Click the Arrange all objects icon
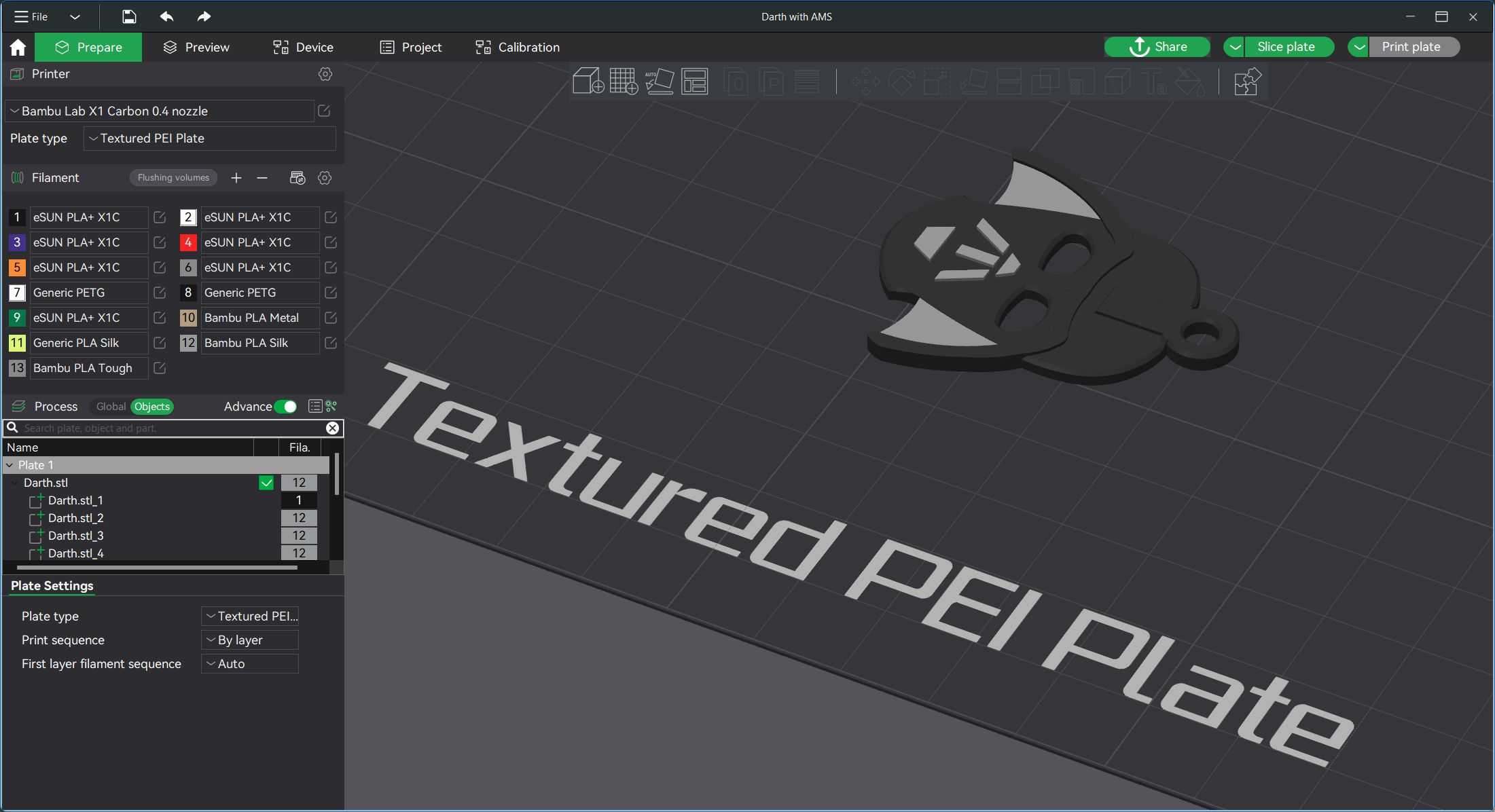The image size is (1495, 812). click(x=694, y=81)
